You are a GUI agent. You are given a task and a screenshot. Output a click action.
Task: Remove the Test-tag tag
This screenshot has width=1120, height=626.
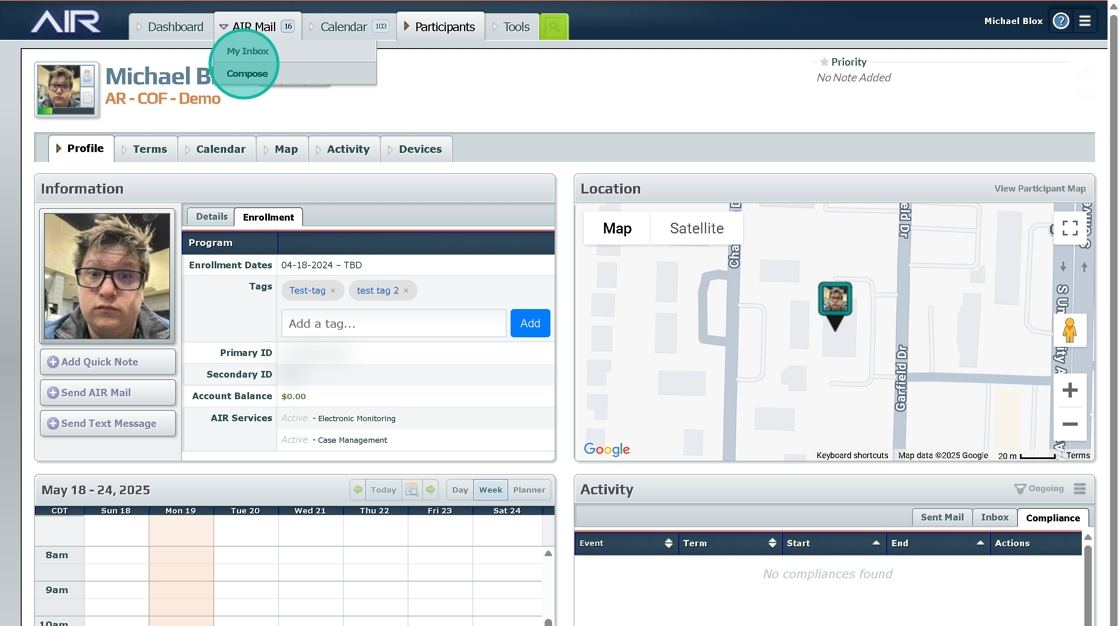click(x=333, y=291)
